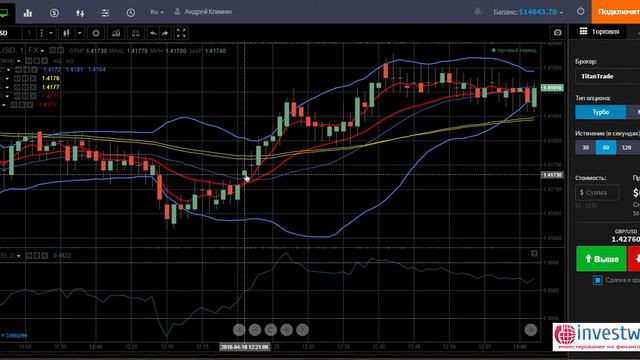640x360 pixels.
Task: Select 30 seconds expiry
Action: tap(585, 147)
